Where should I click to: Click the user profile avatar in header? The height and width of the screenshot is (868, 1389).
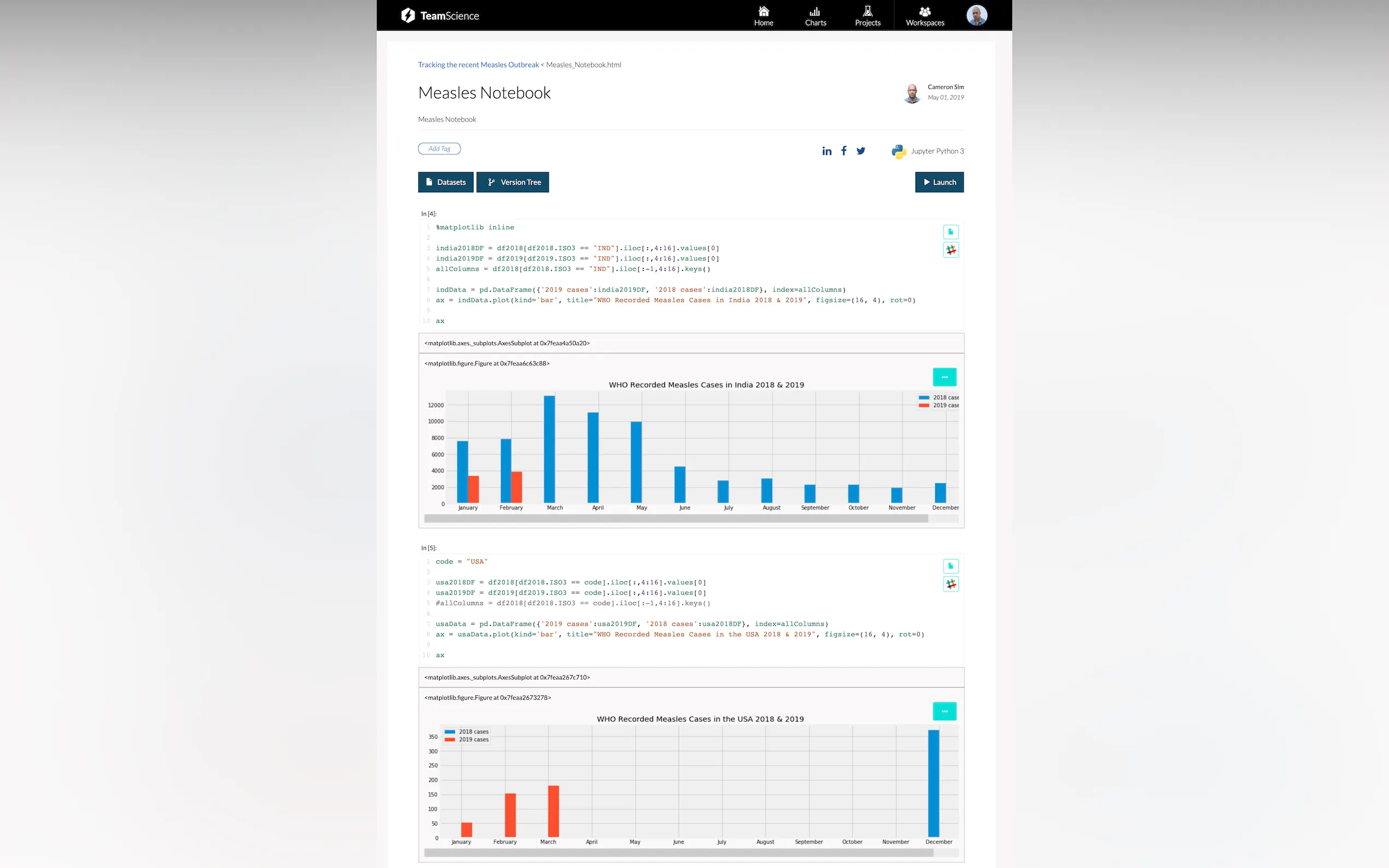[976, 15]
